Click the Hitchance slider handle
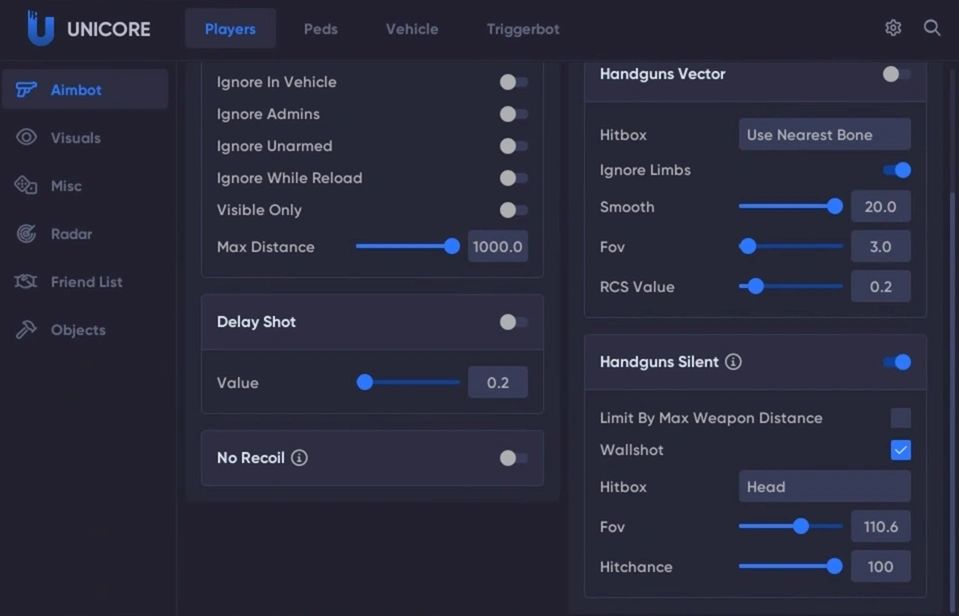Image resolution: width=959 pixels, height=616 pixels. coord(834,566)
